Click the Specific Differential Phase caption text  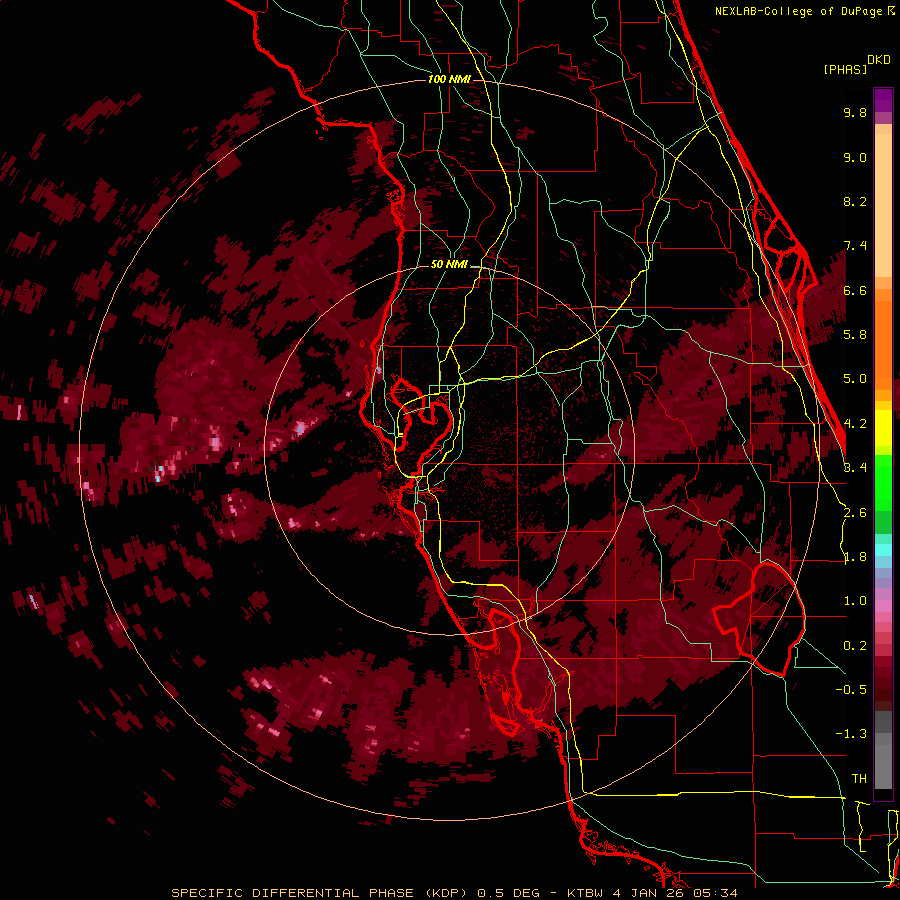click(x=454, y=893)
